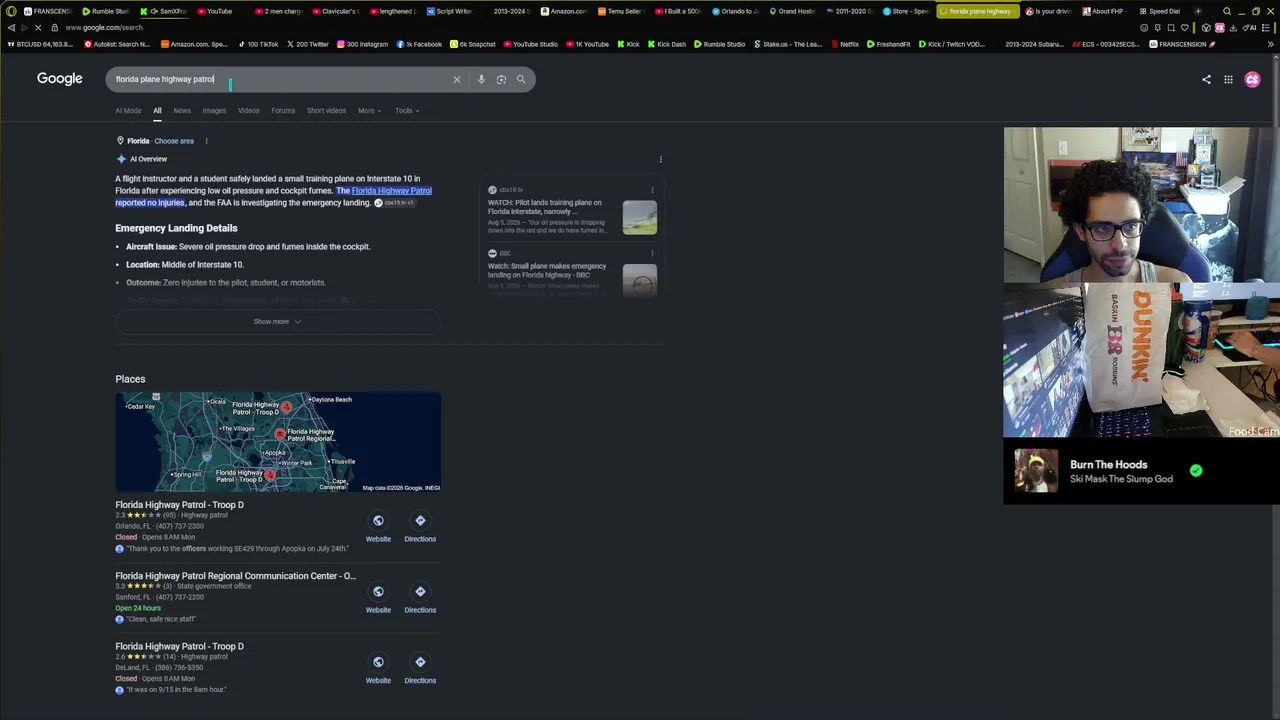Visit the Website for Regional Communication Center
This screenshot has height=720, width=1280.
coord(378,599)
